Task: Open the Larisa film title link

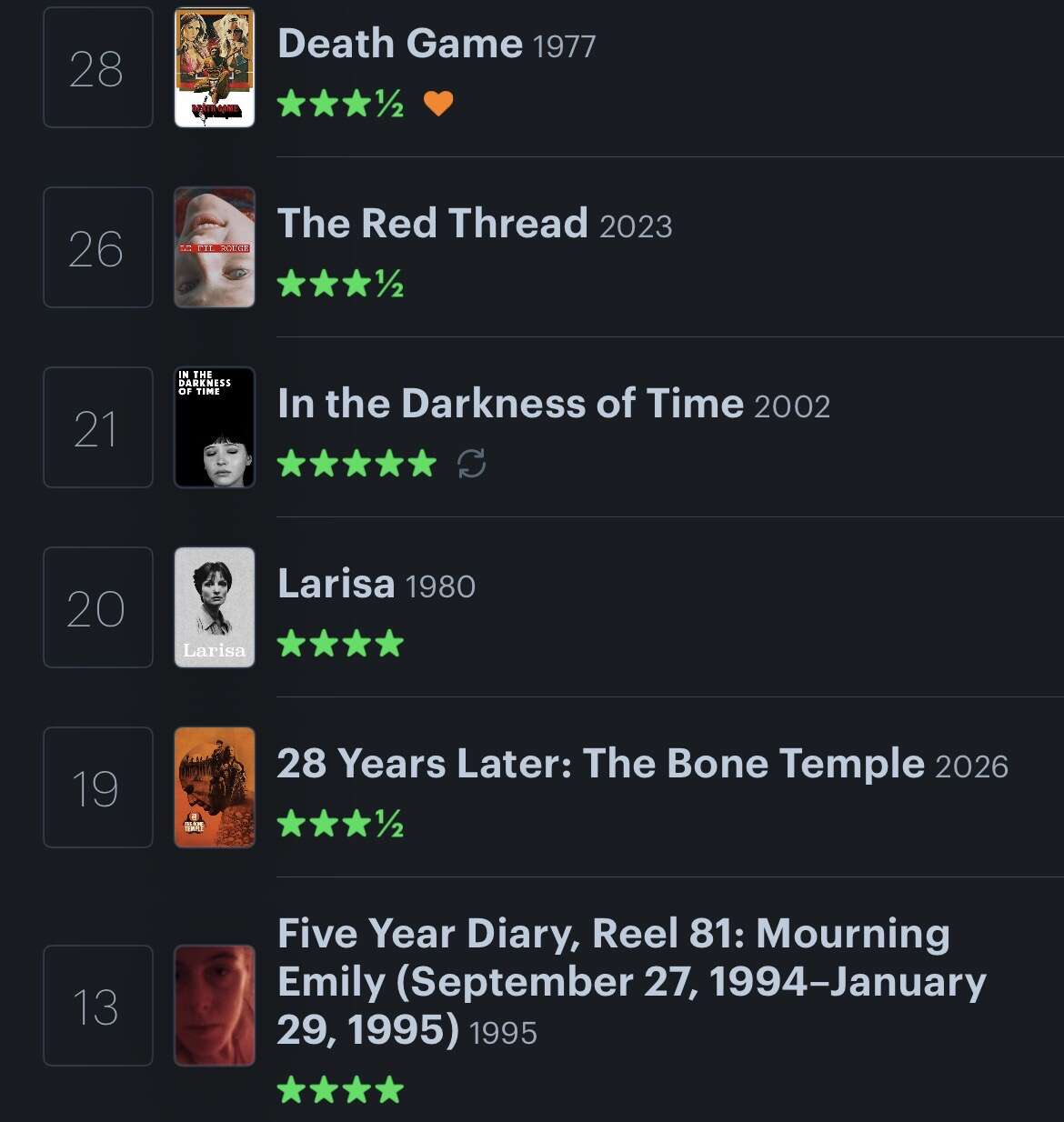Action: click(336, 584)
